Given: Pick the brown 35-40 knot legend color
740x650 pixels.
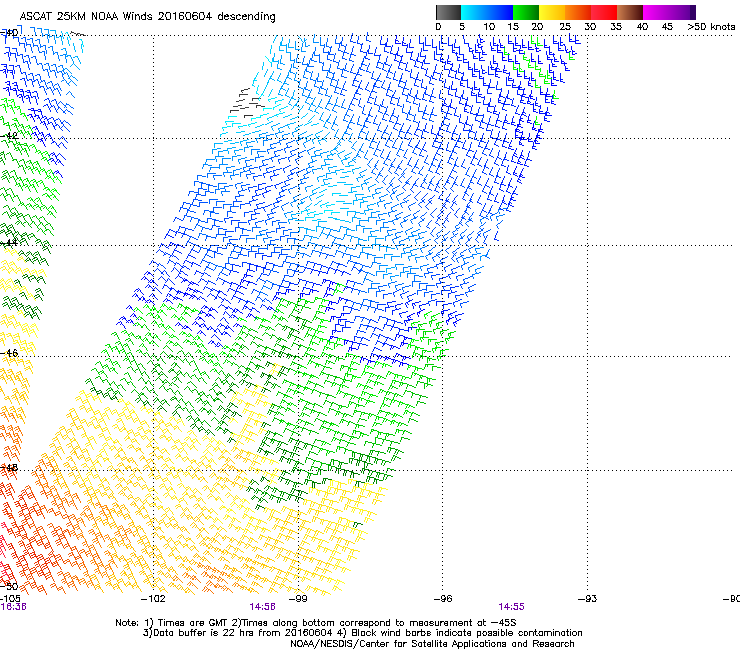Looking at the screenshot, I should 630,12.
